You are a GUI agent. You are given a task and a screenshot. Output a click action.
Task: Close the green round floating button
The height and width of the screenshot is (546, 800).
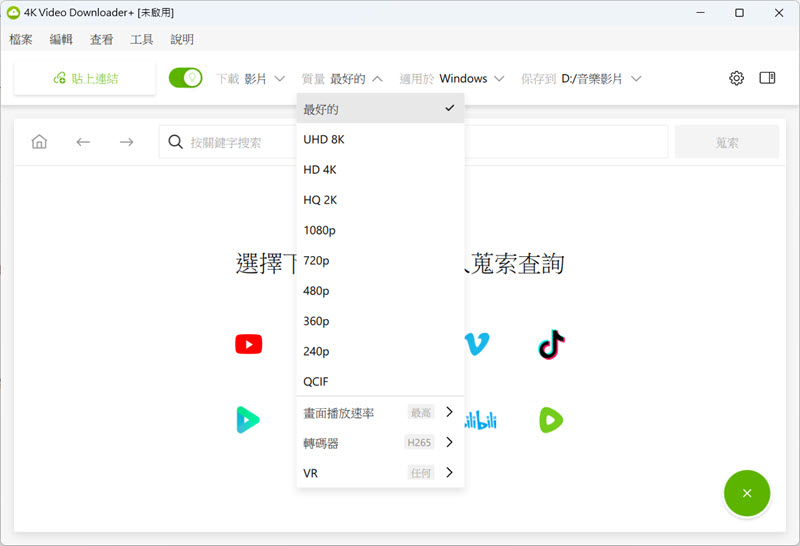(x=747, y=493)
